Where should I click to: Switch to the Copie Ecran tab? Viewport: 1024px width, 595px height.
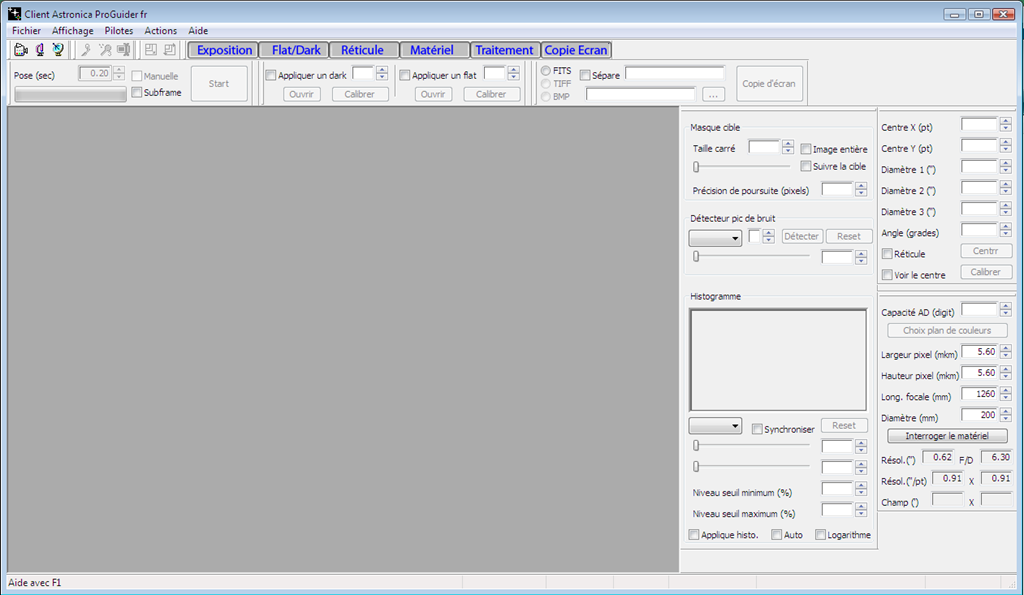click(575, 50)
